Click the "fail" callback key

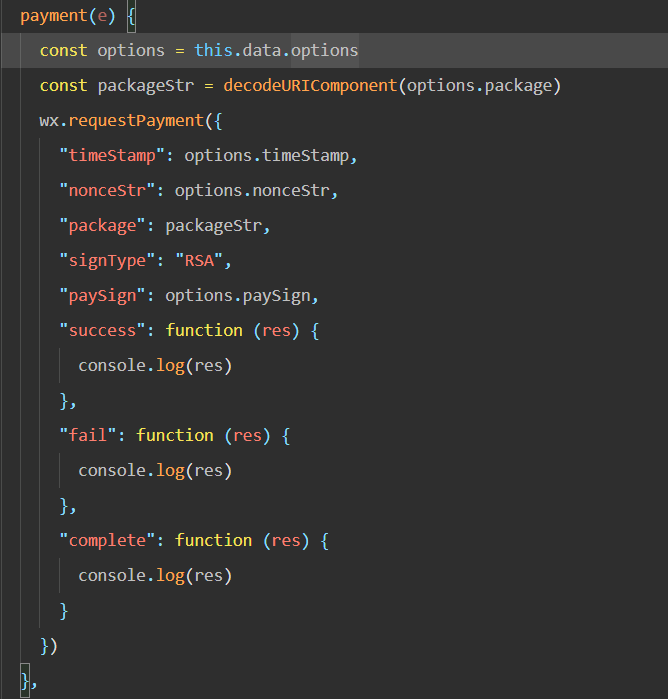[88, 436]
